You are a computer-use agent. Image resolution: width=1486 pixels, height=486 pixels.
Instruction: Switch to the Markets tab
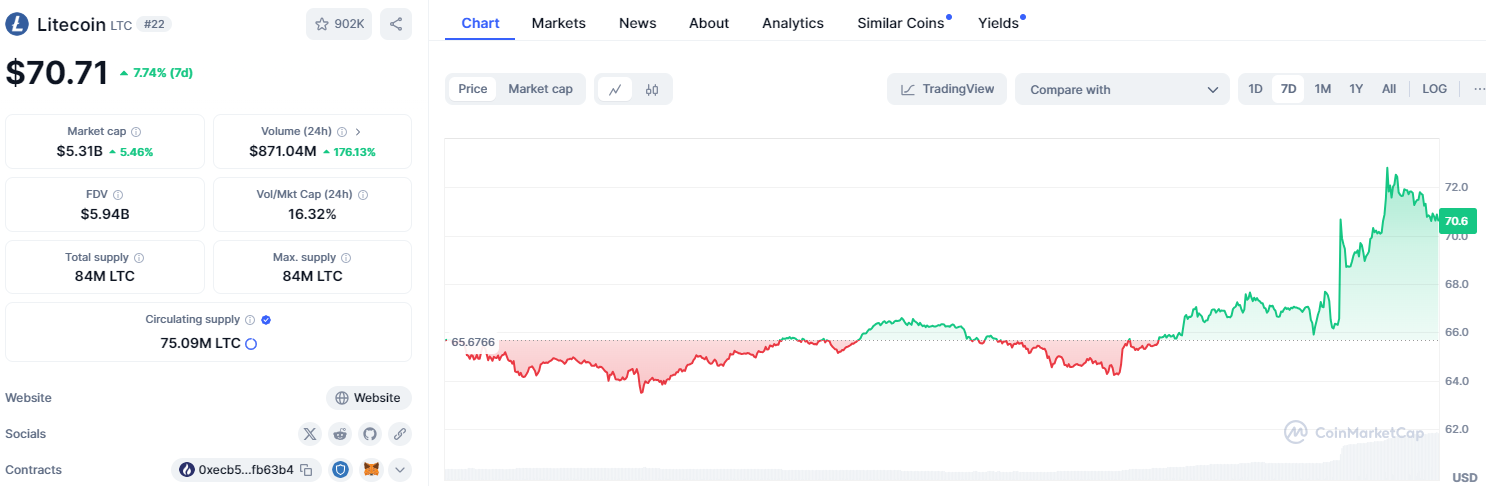559,23
